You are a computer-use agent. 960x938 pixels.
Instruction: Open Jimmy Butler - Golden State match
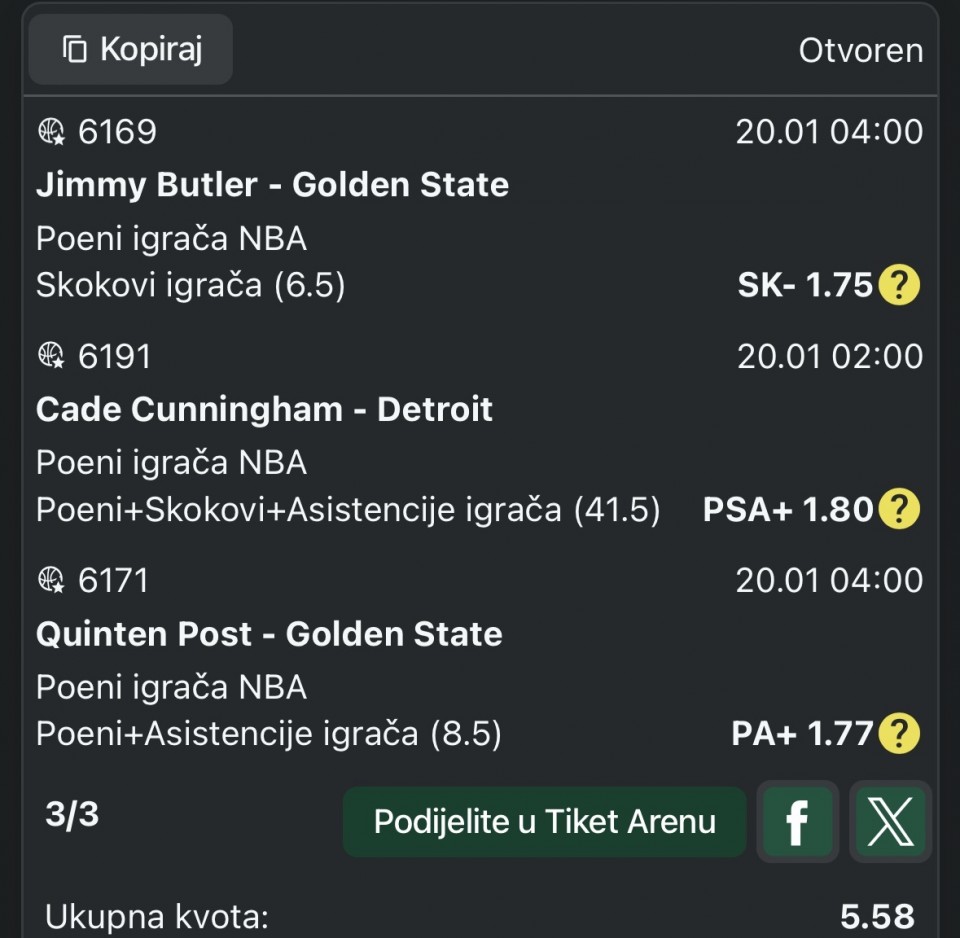coord(272,185)
